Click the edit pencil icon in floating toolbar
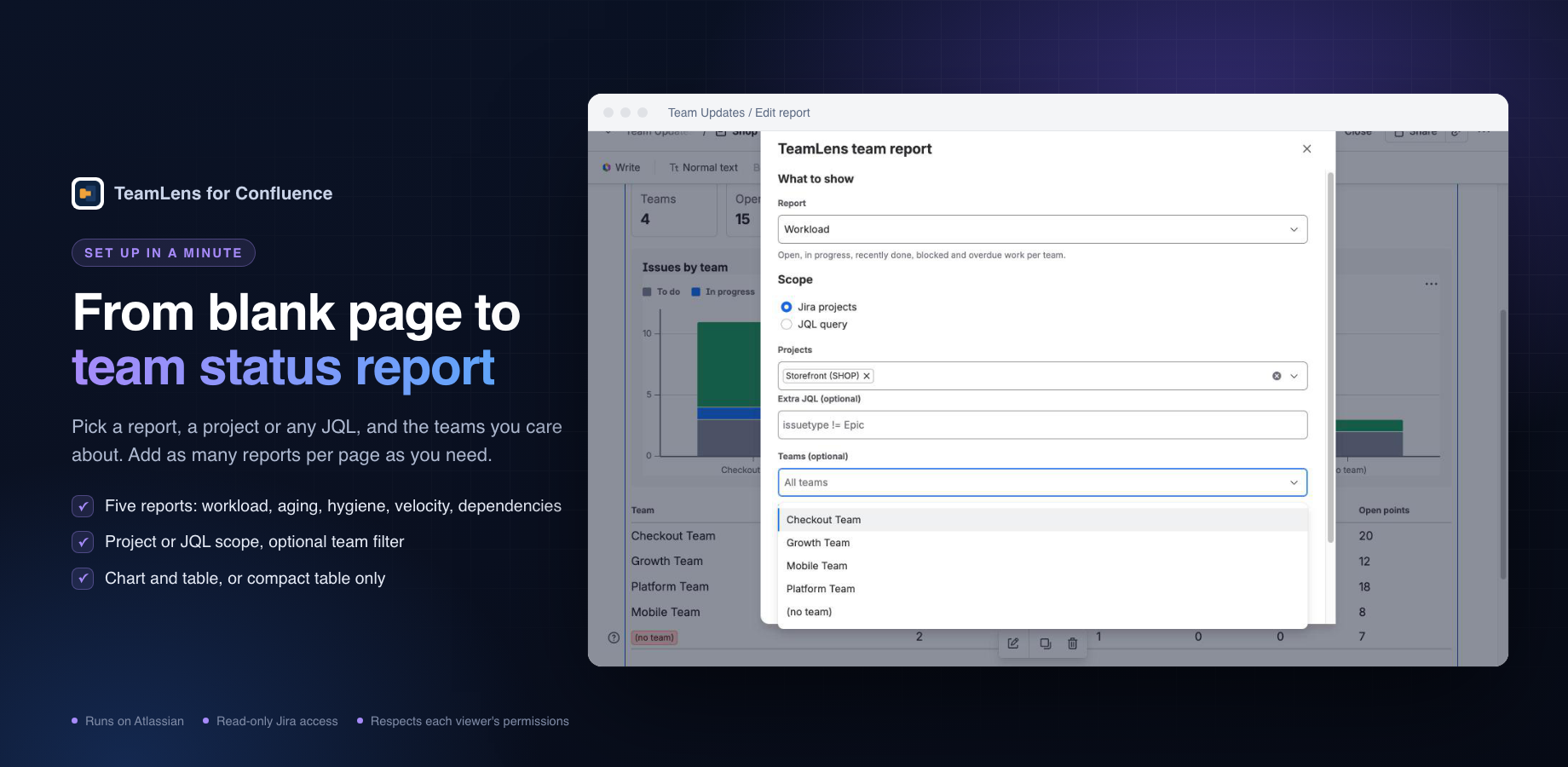Screen dimensions: 1568x767 click(x=1013, y=643)
